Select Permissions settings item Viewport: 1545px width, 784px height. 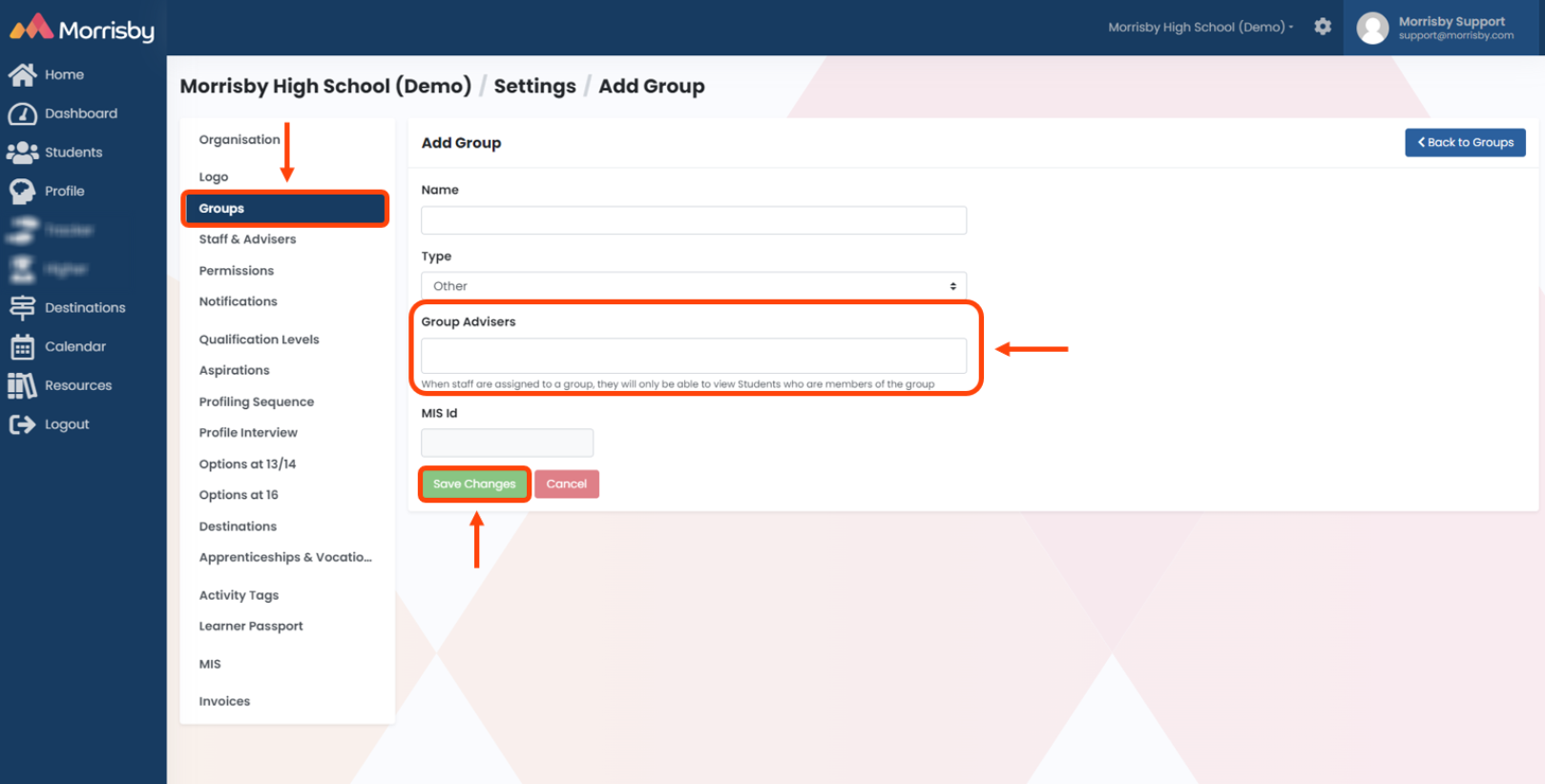tap(237, 271)
